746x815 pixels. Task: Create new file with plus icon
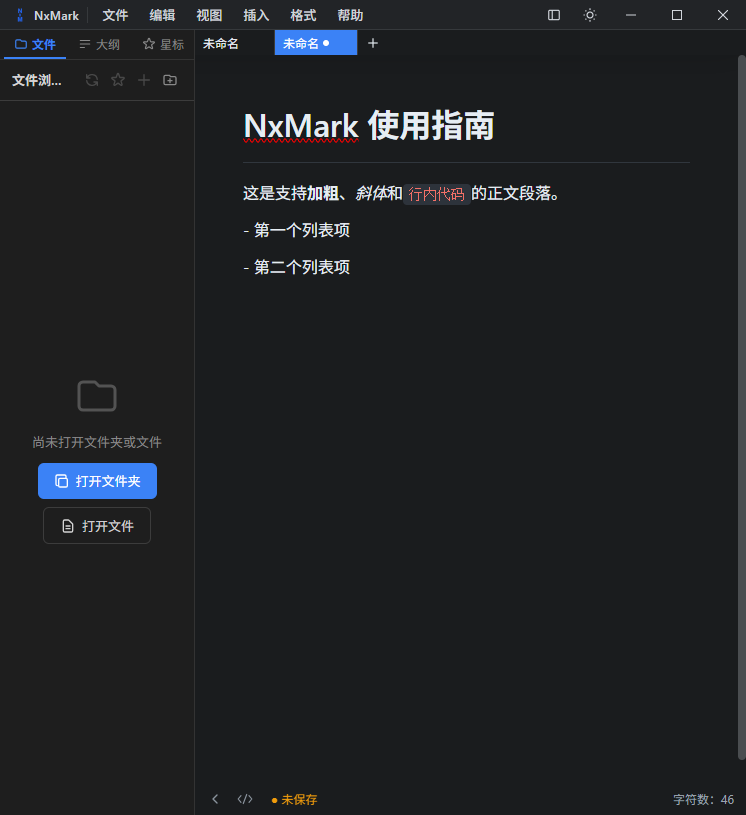pos(144,80)
